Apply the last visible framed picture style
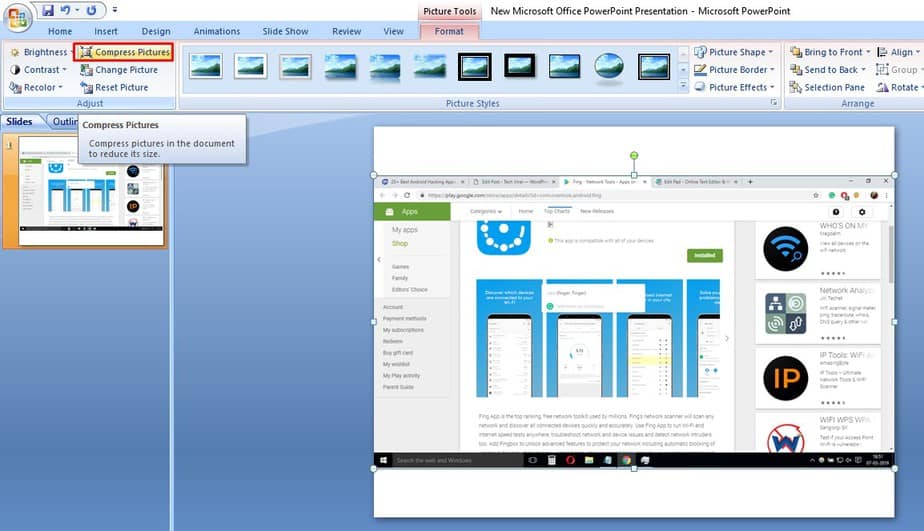The width and height of the screenshot is (924, 531). point(654,66)
